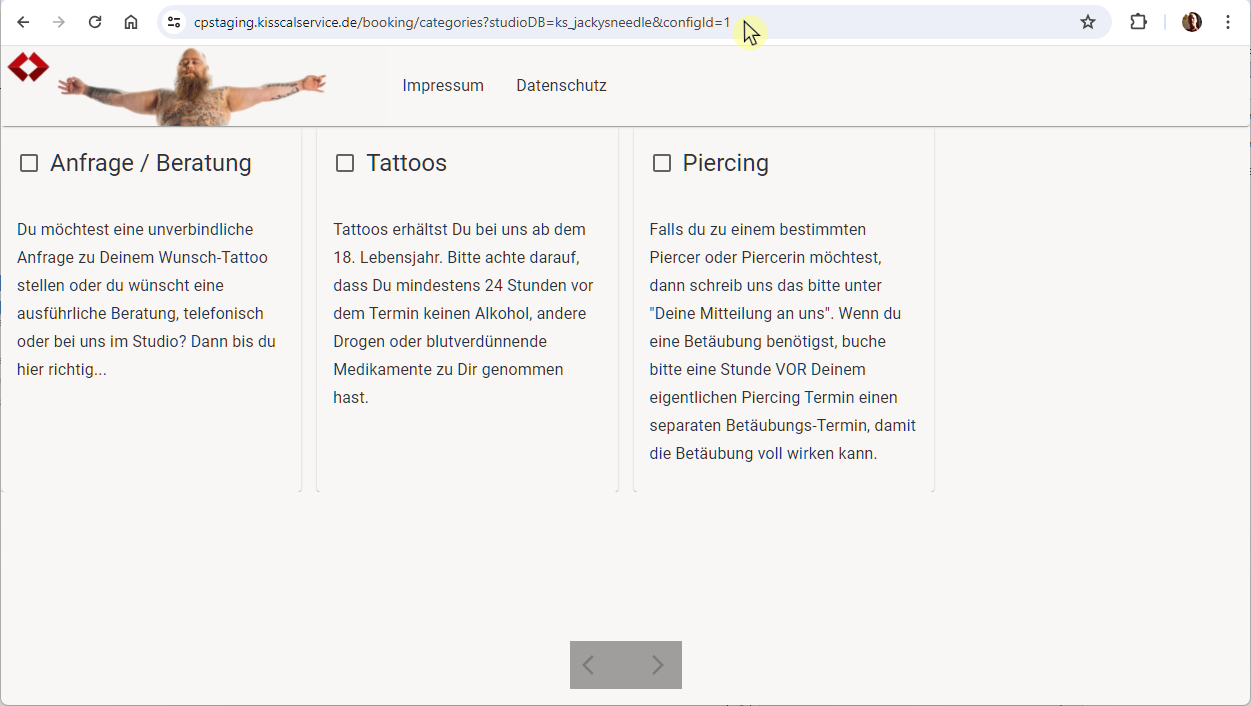Image resolution: width=1251 pixels, height=706 pixels.
Task: Click the Piercing description about Betäubung
Action: tap(783, 342)
